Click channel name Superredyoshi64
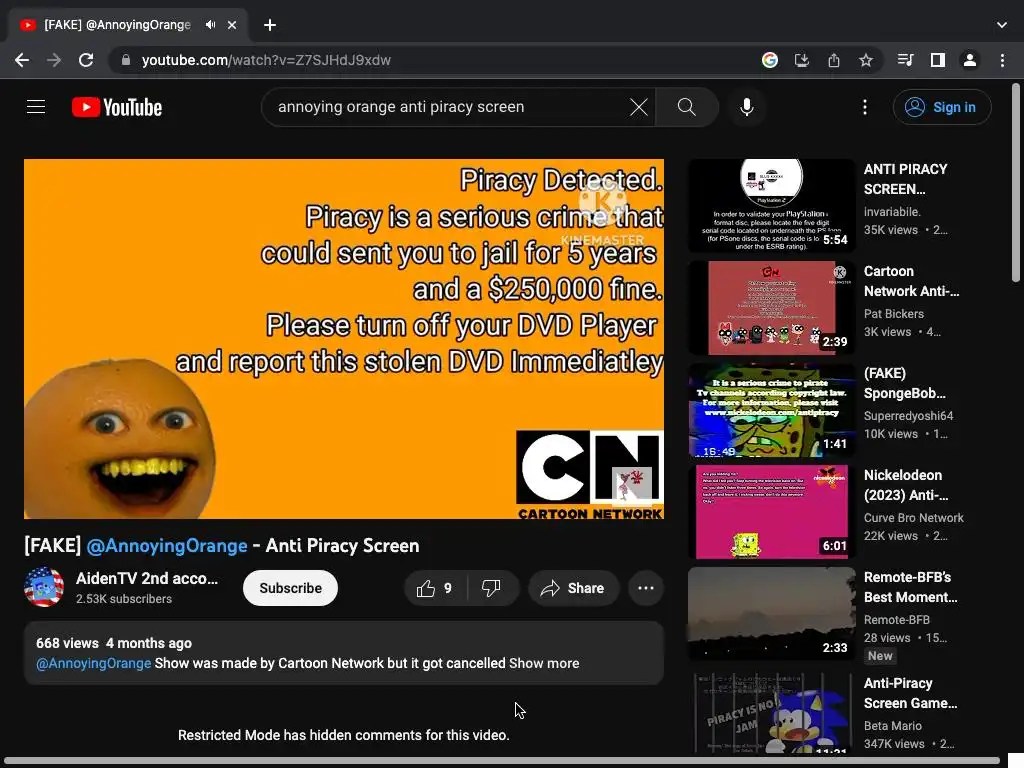 908,415
